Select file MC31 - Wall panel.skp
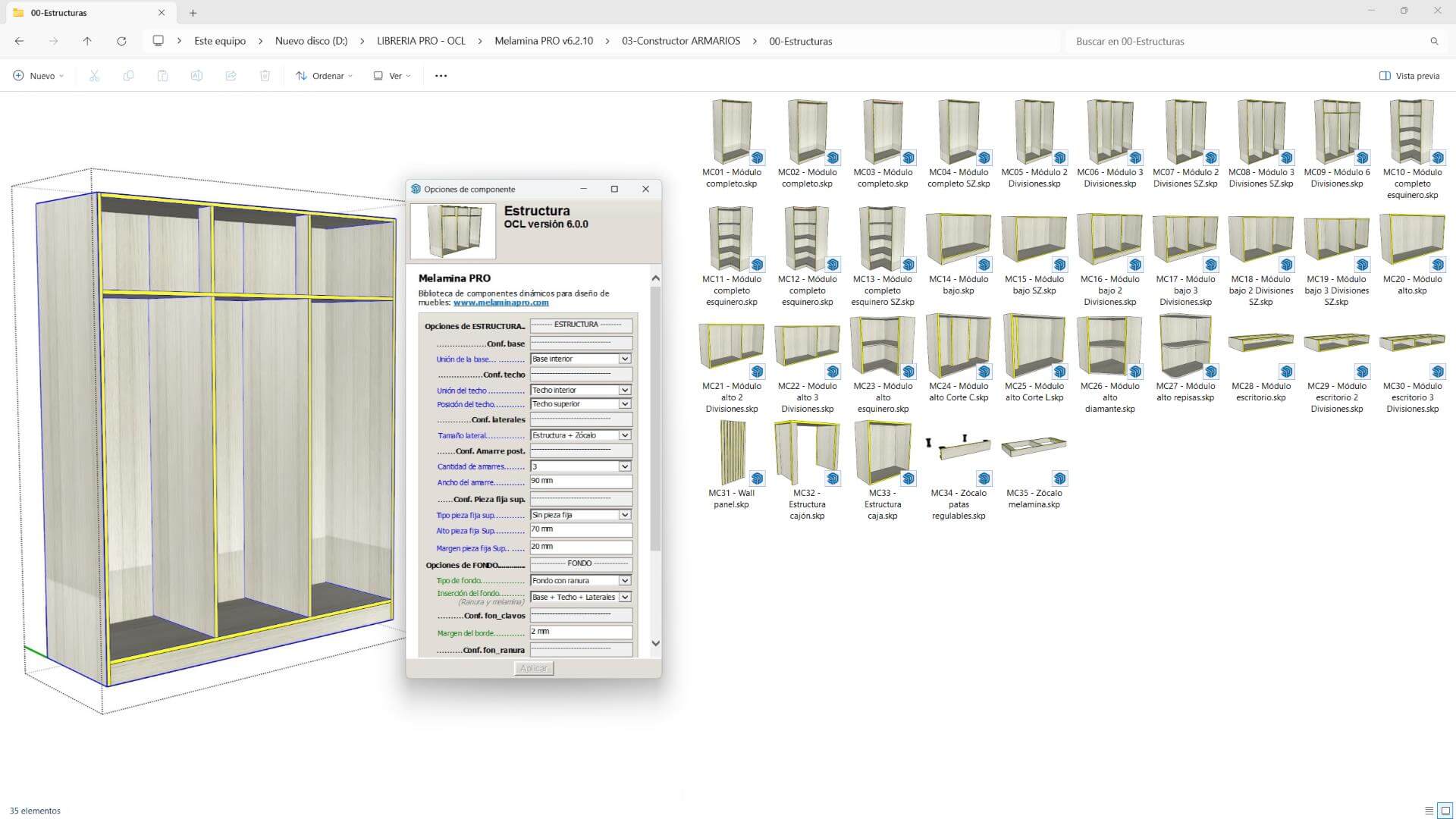The height and width of the screenshot is (819, 1456). click(731, 465)
